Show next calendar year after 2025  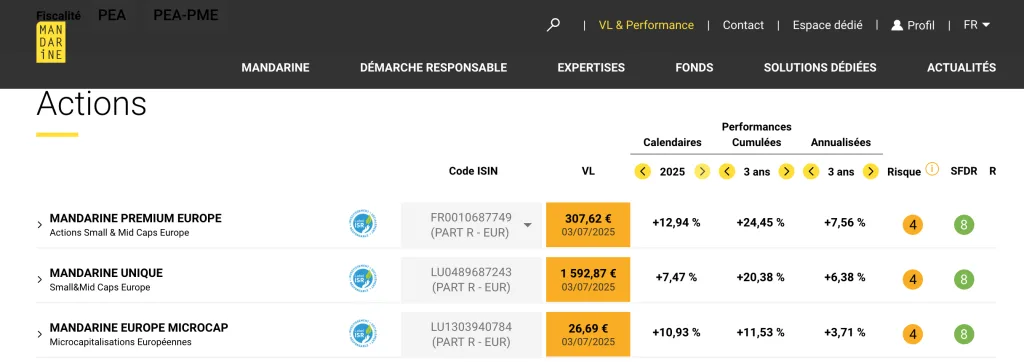(x=702, y=172)
